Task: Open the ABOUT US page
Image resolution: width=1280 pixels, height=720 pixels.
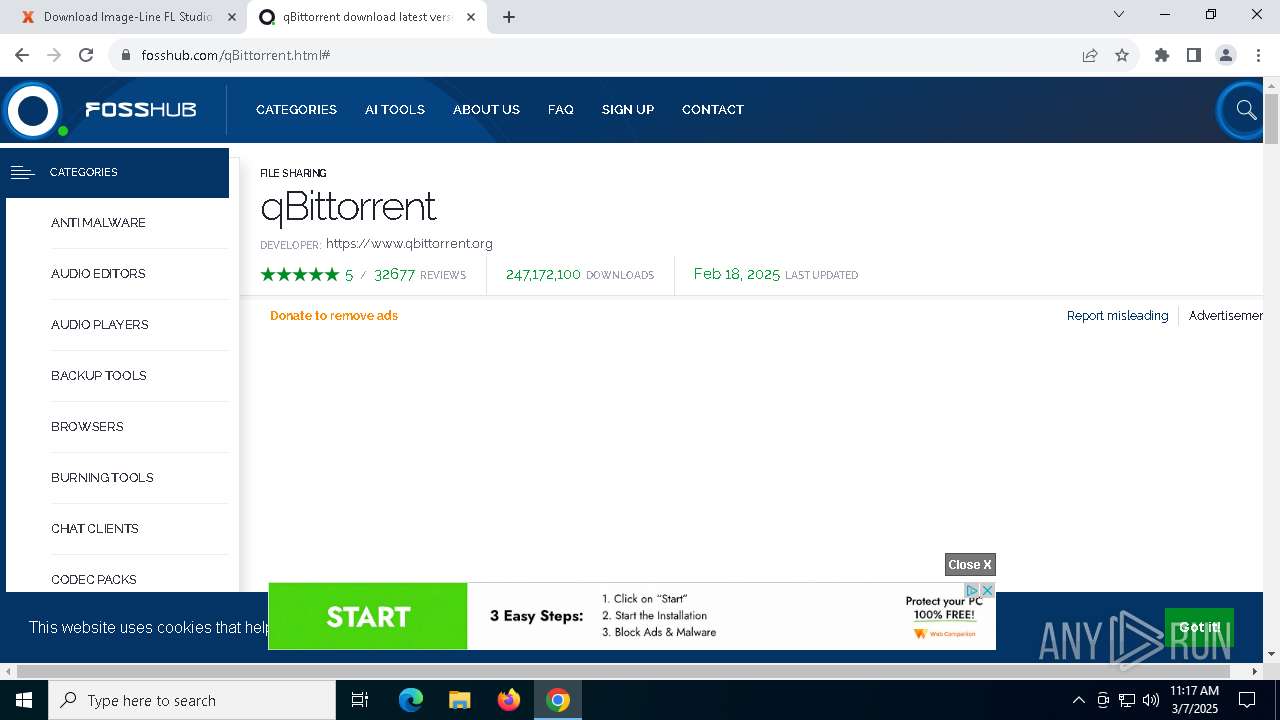Action: click(486, 110)
